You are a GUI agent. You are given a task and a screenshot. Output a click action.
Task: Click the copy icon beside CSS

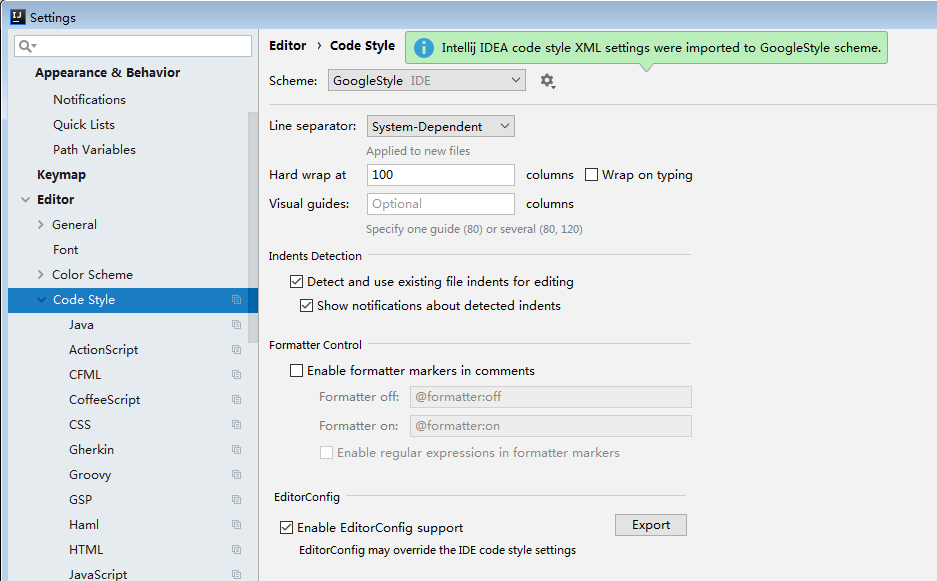[236, 425]
